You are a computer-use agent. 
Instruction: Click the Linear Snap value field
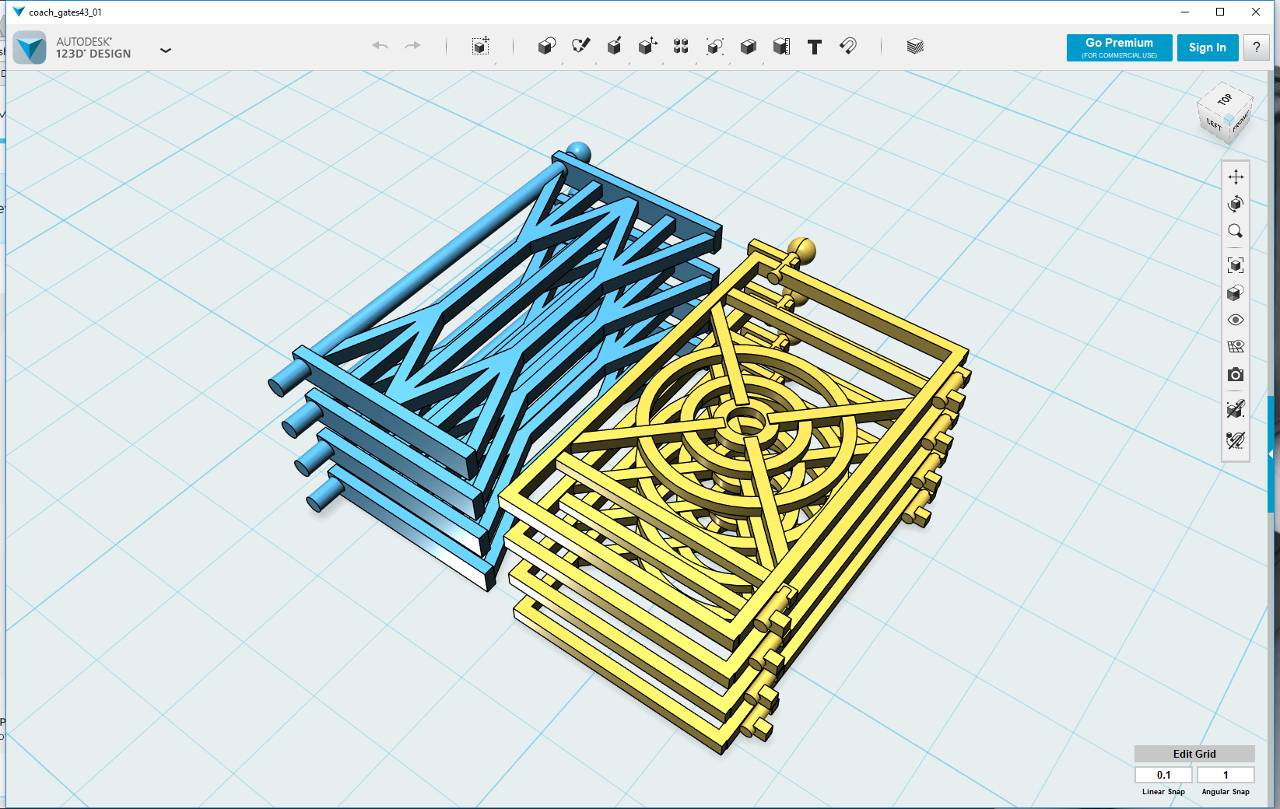tap(1163, 775)
